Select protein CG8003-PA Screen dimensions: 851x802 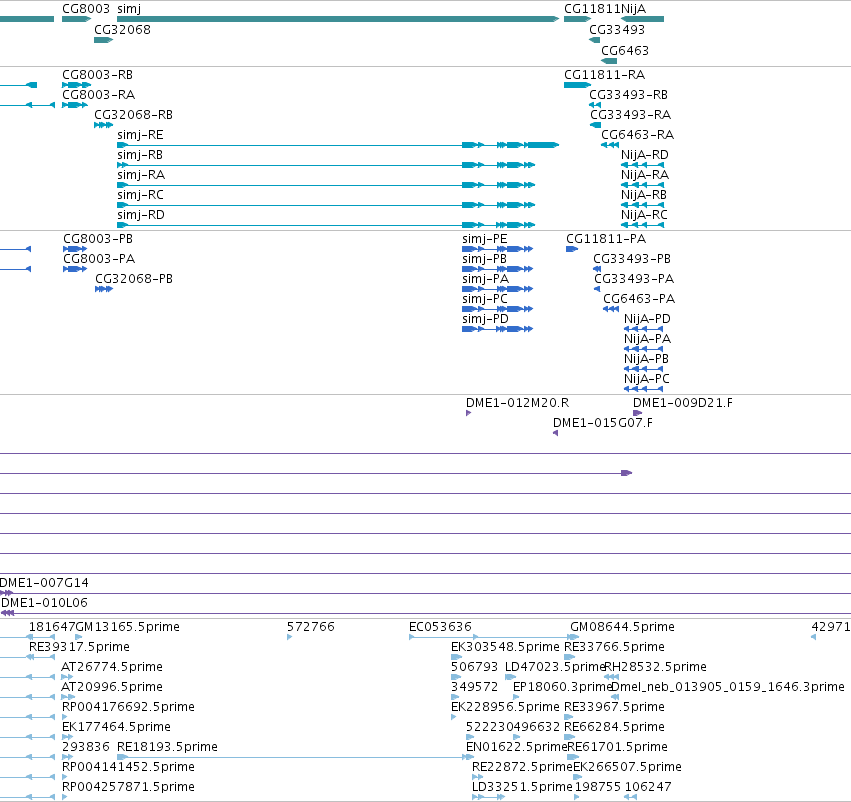[99, 259]
